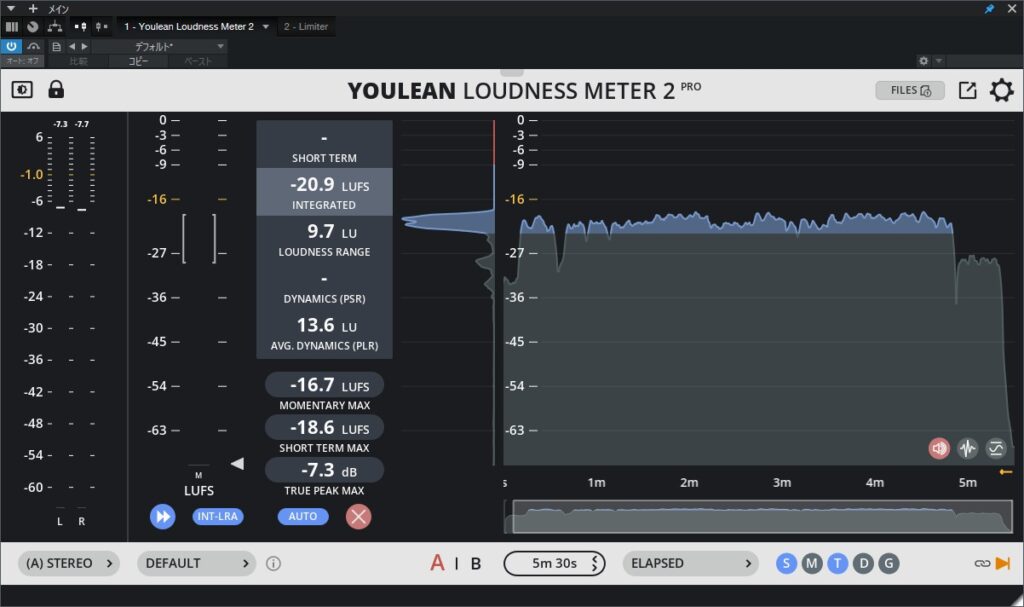
Task: Click the メイン label in top bar
Action: [x=59, y=8]
